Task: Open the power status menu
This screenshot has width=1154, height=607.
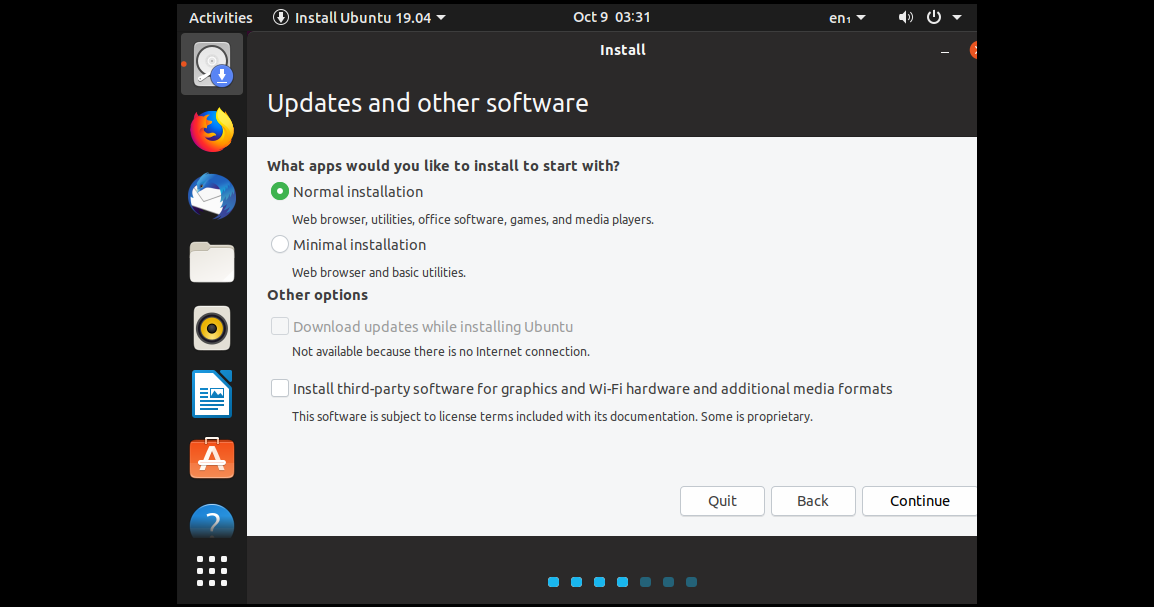Action: click(x=941, y=17)
